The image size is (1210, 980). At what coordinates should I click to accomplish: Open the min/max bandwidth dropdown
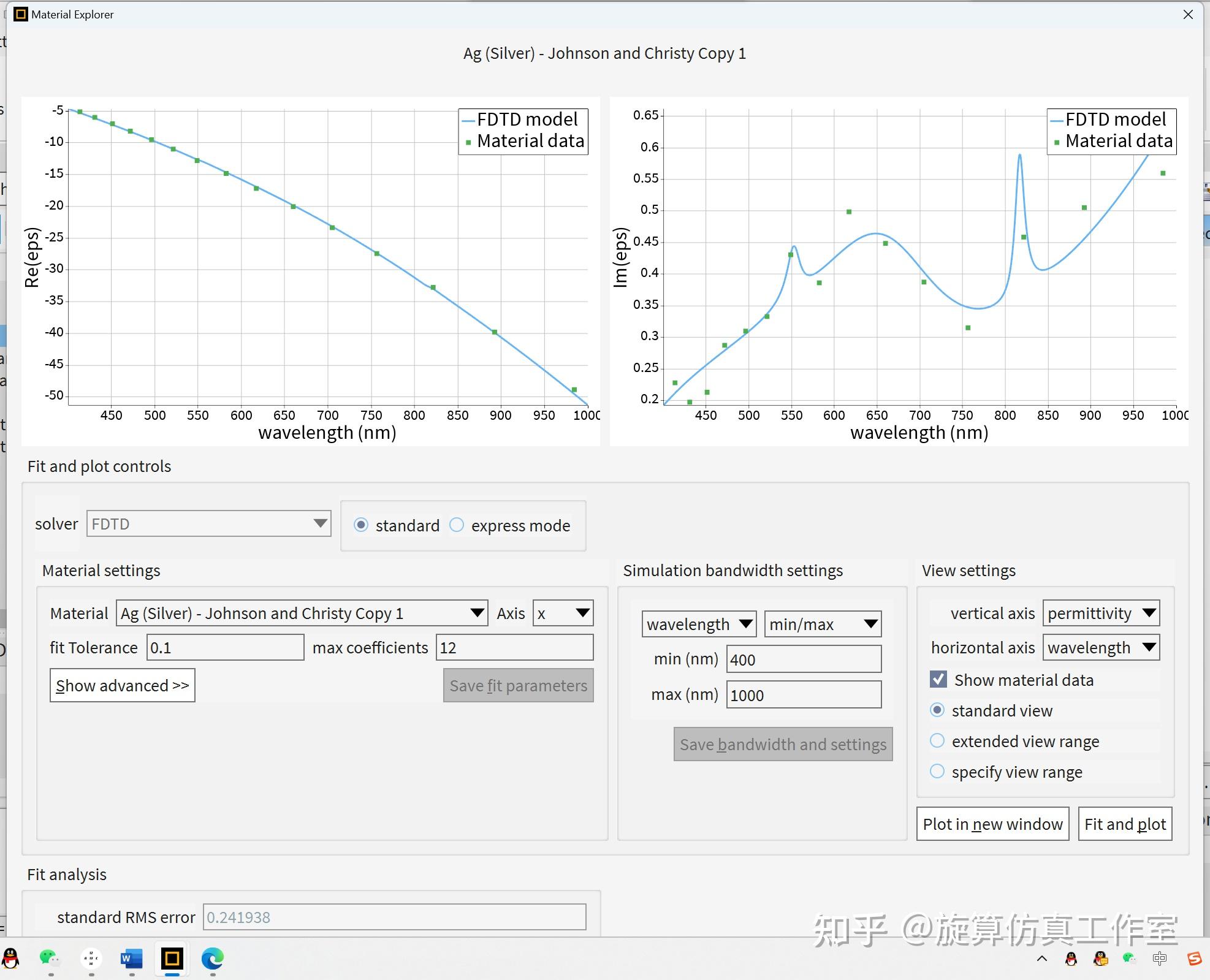[x=822, y=624]
